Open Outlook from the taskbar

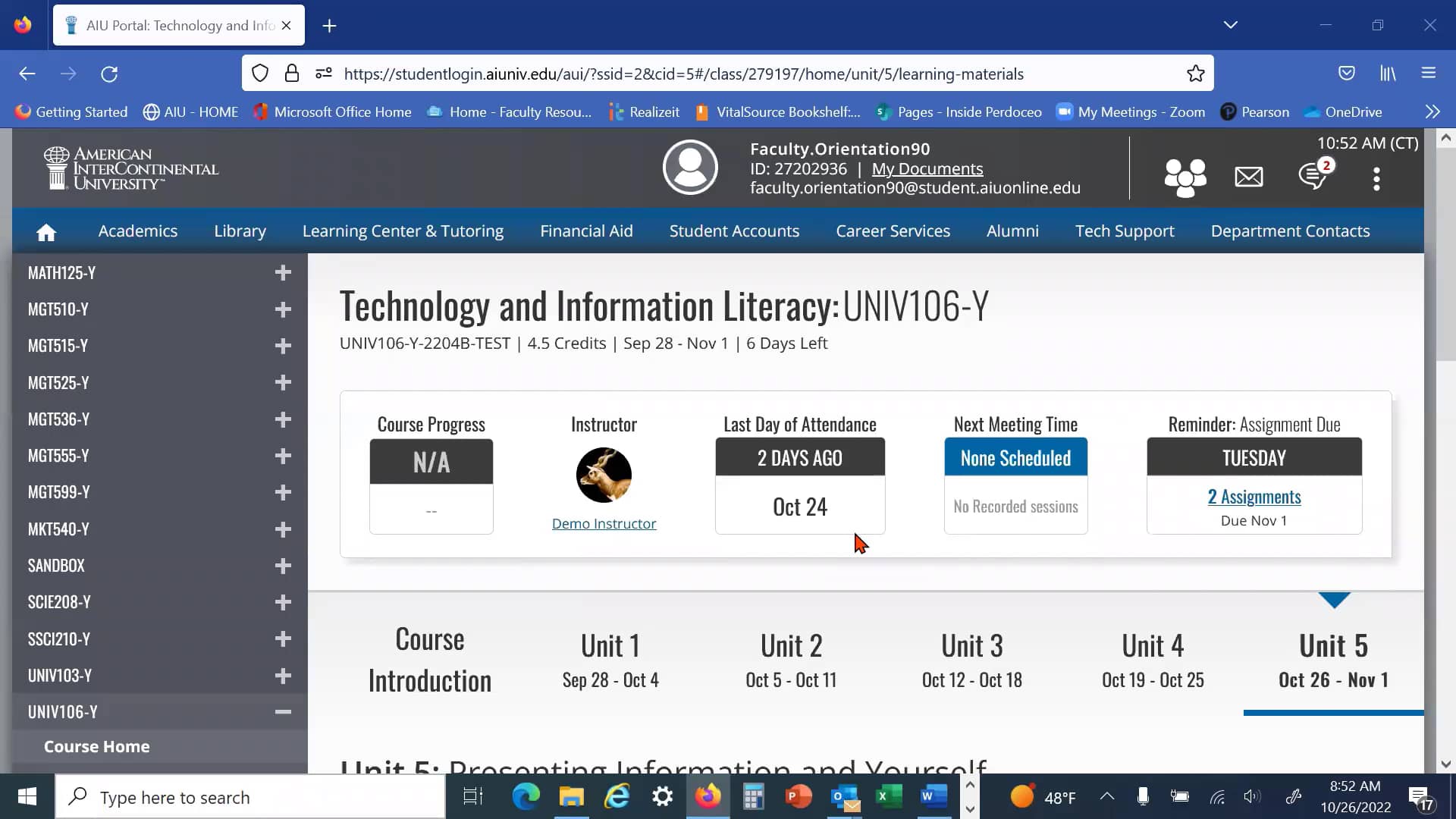point(843,796)
